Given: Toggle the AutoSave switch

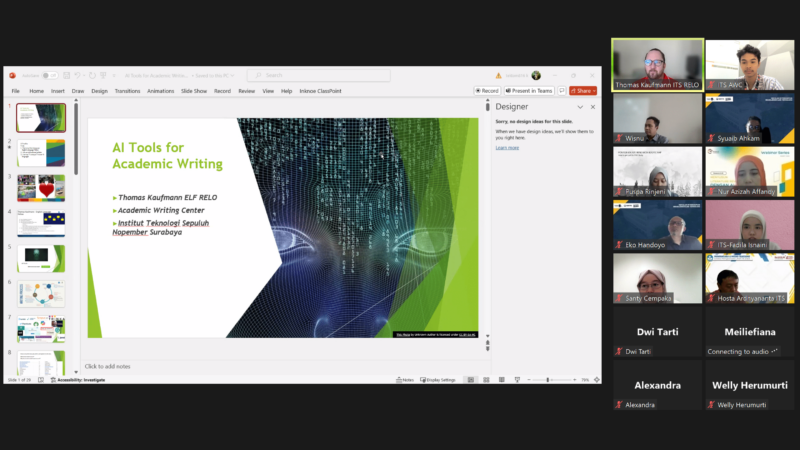Looking at the screenshot, I should (49, 75).
